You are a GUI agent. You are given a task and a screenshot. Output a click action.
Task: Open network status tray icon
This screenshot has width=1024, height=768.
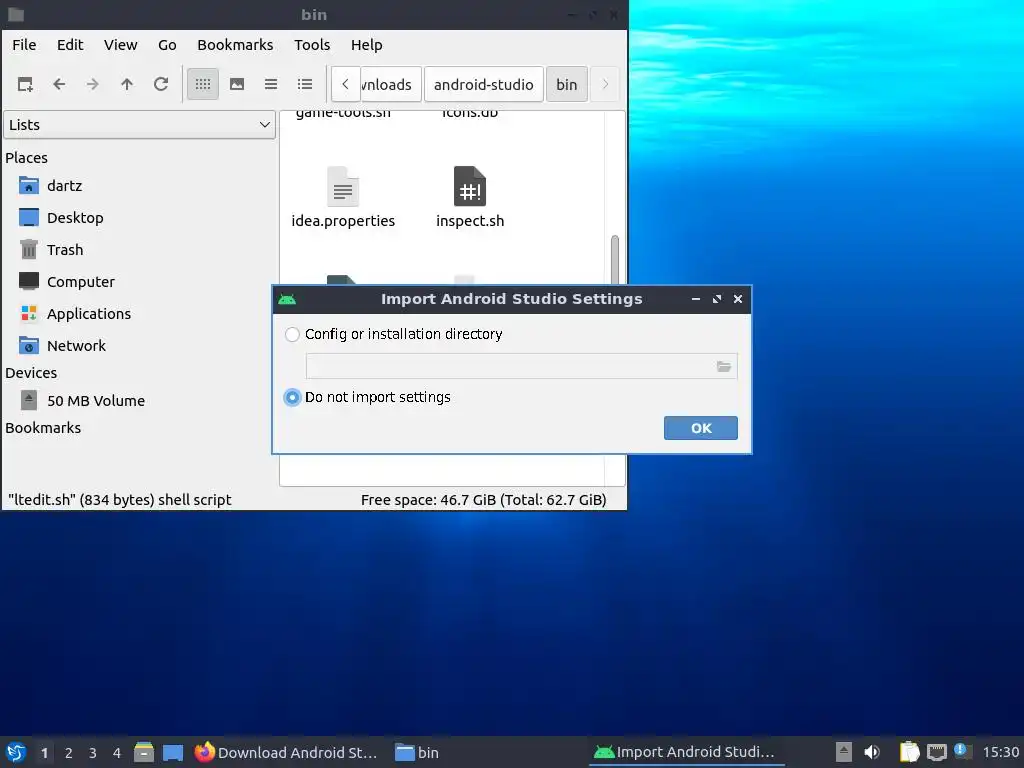(x=936, y=752)
